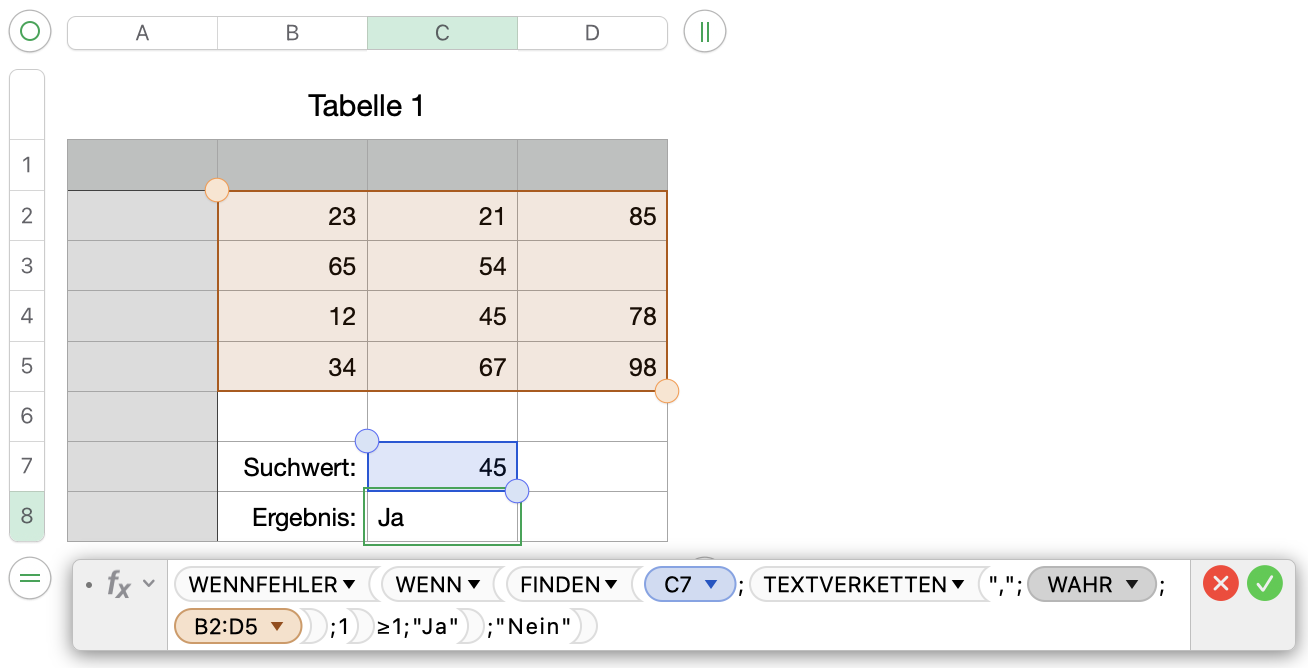
Task: Open the WAHR token dropdown
Action: coord(1132,585)
